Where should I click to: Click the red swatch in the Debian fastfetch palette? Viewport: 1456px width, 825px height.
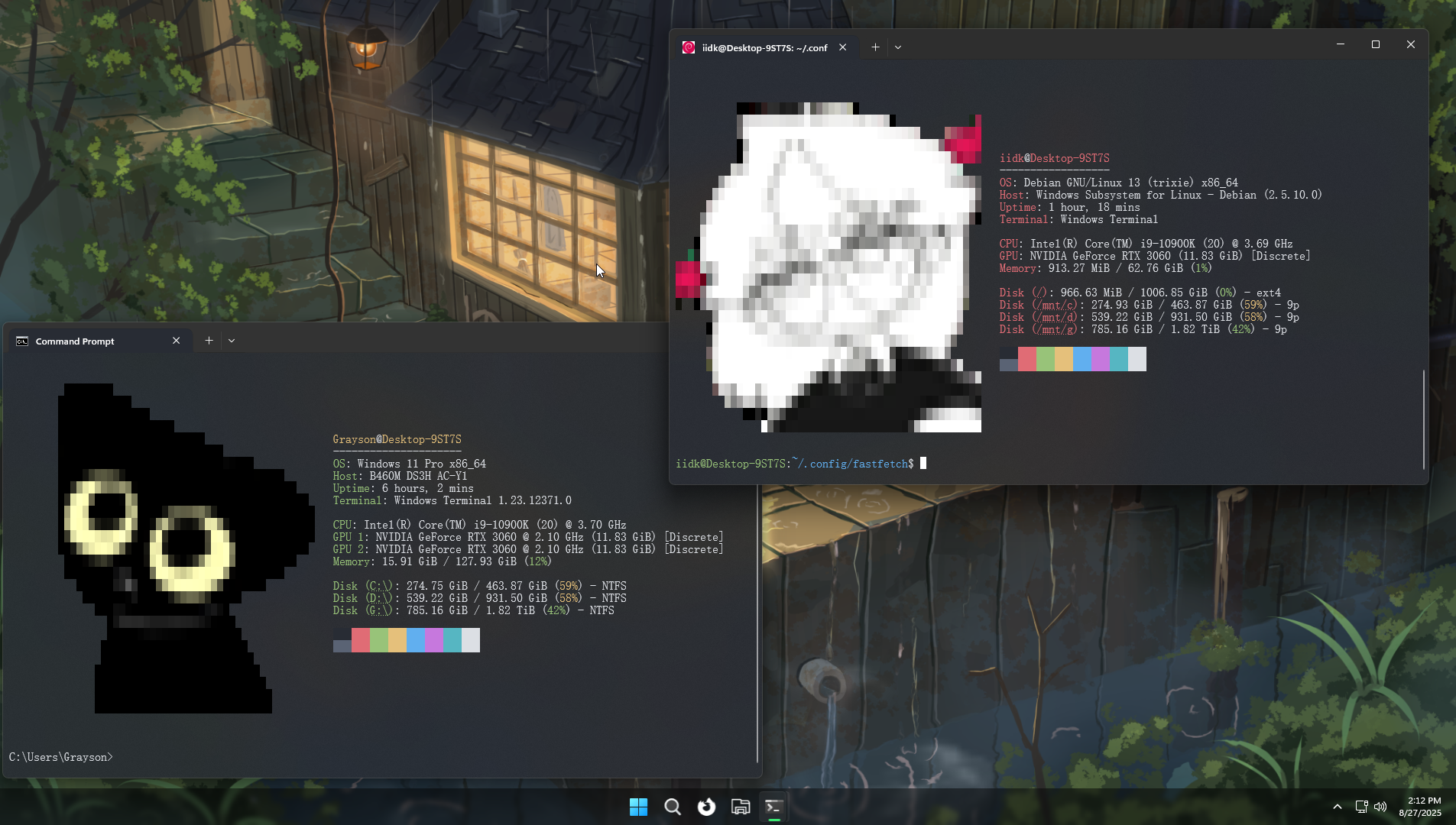(1027, 359)
